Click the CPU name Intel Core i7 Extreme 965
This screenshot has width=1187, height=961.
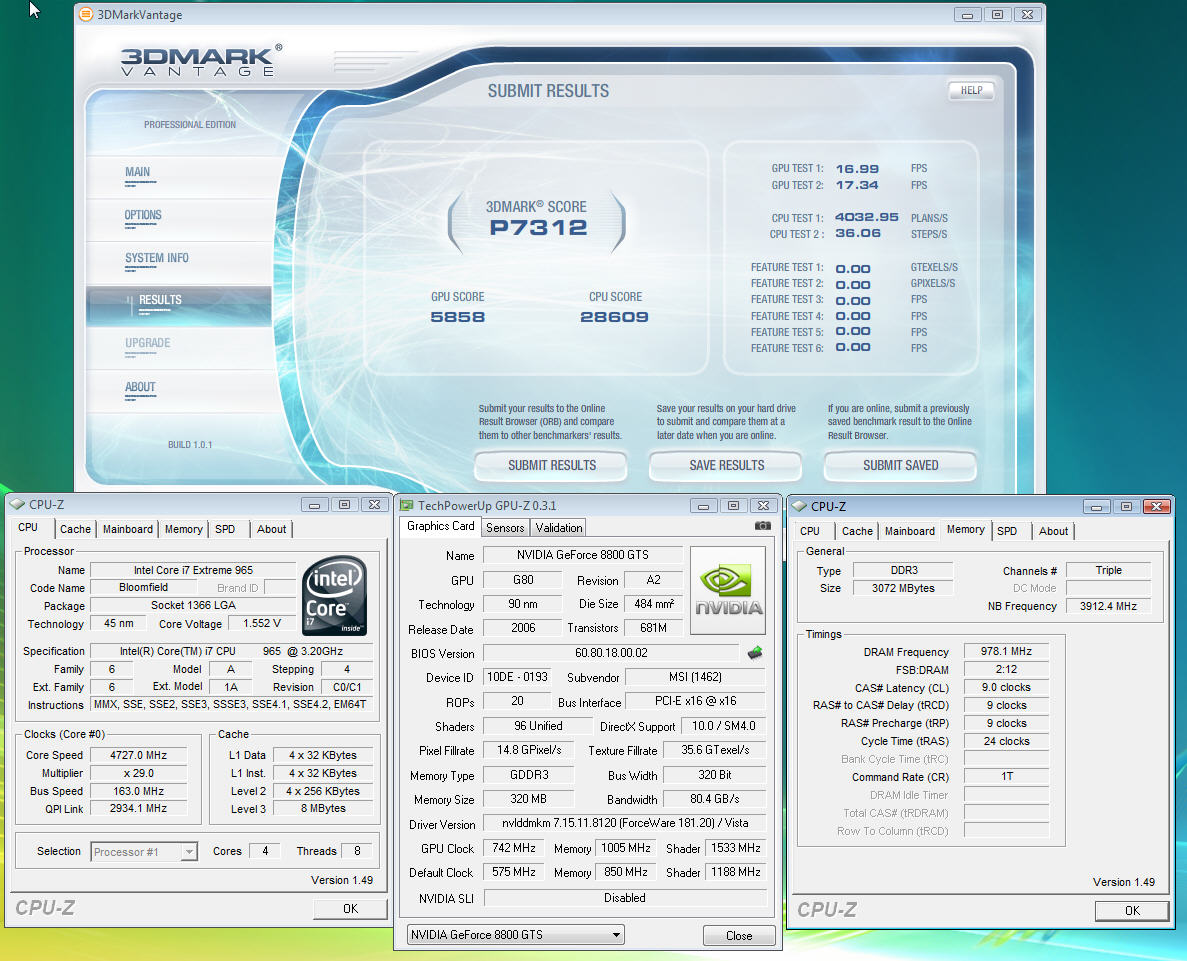193,570
